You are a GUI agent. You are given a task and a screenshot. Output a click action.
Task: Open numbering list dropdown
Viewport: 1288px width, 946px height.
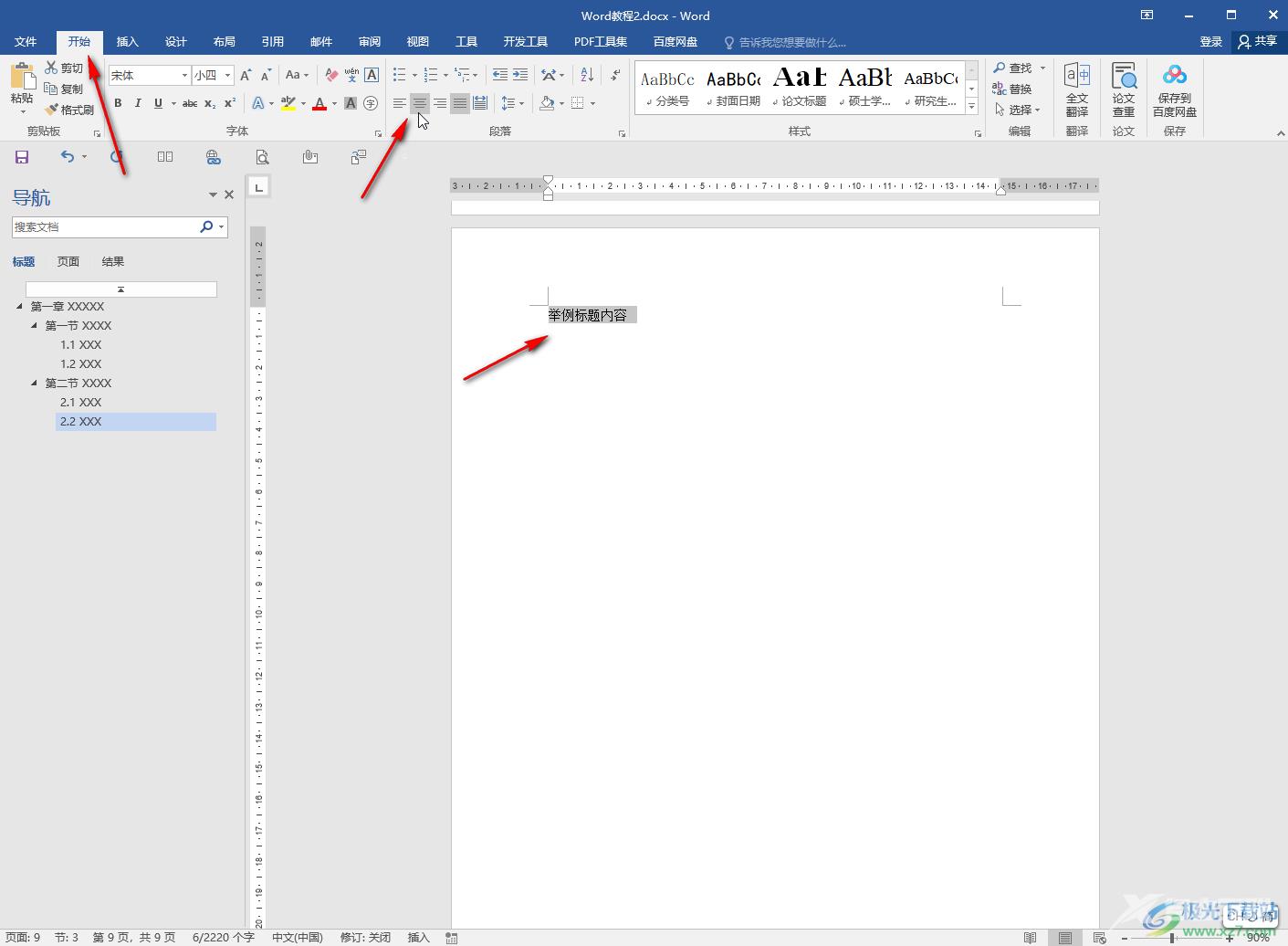[445, 75]
